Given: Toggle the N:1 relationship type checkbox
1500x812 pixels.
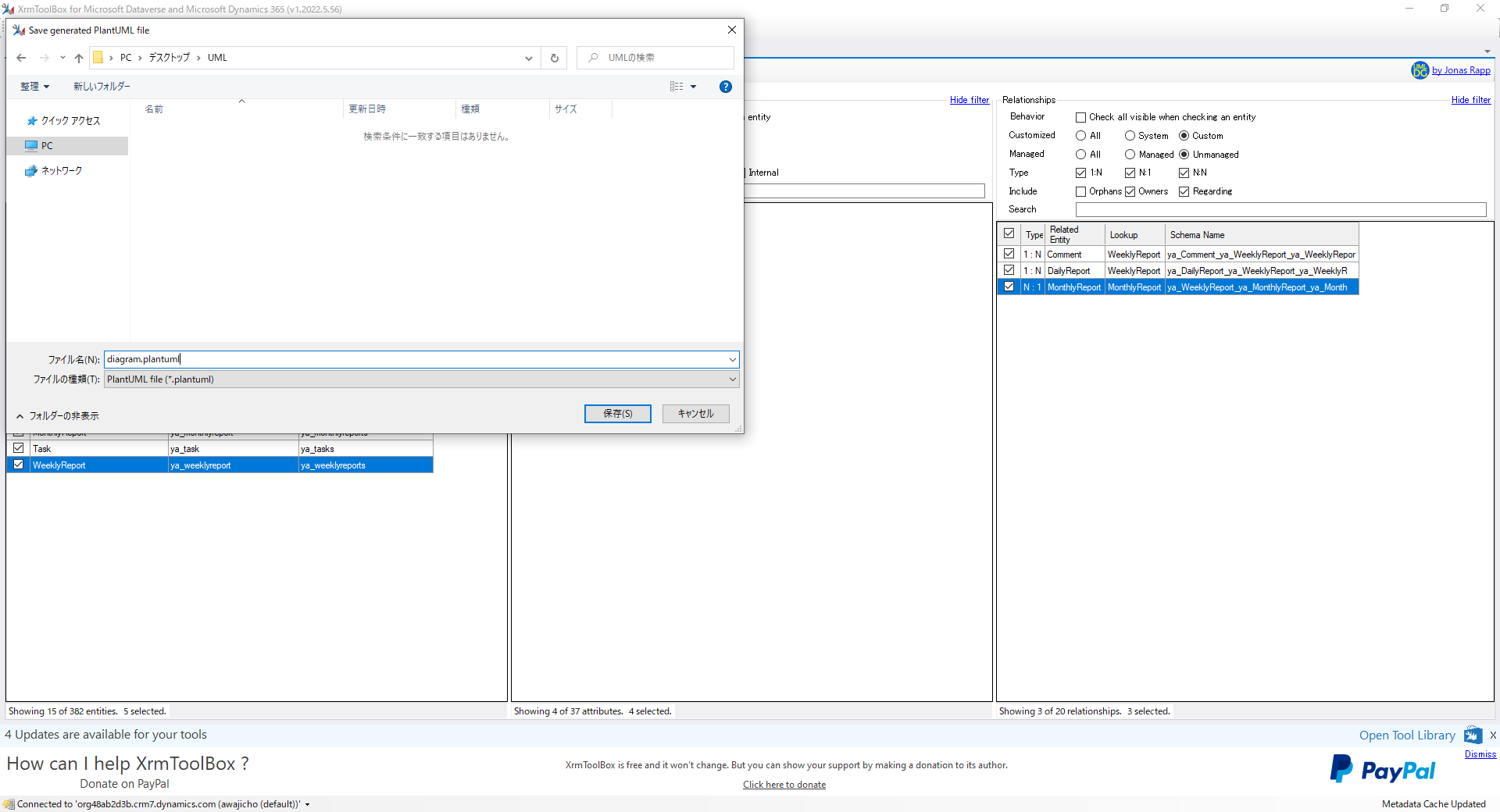Looking at the screenshot, I should (x=1130, y=173).
